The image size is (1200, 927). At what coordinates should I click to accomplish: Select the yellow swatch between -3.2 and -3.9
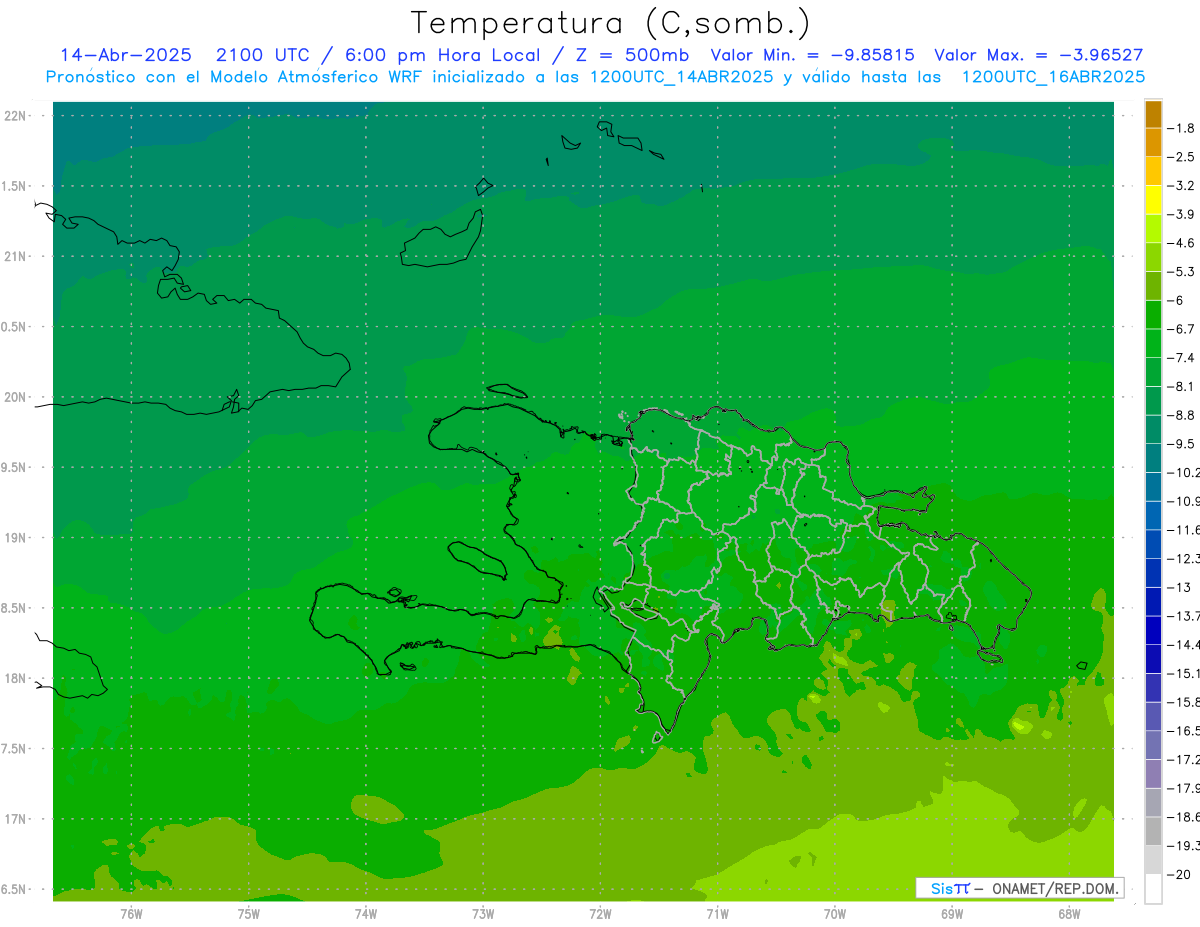[1153, 200]
